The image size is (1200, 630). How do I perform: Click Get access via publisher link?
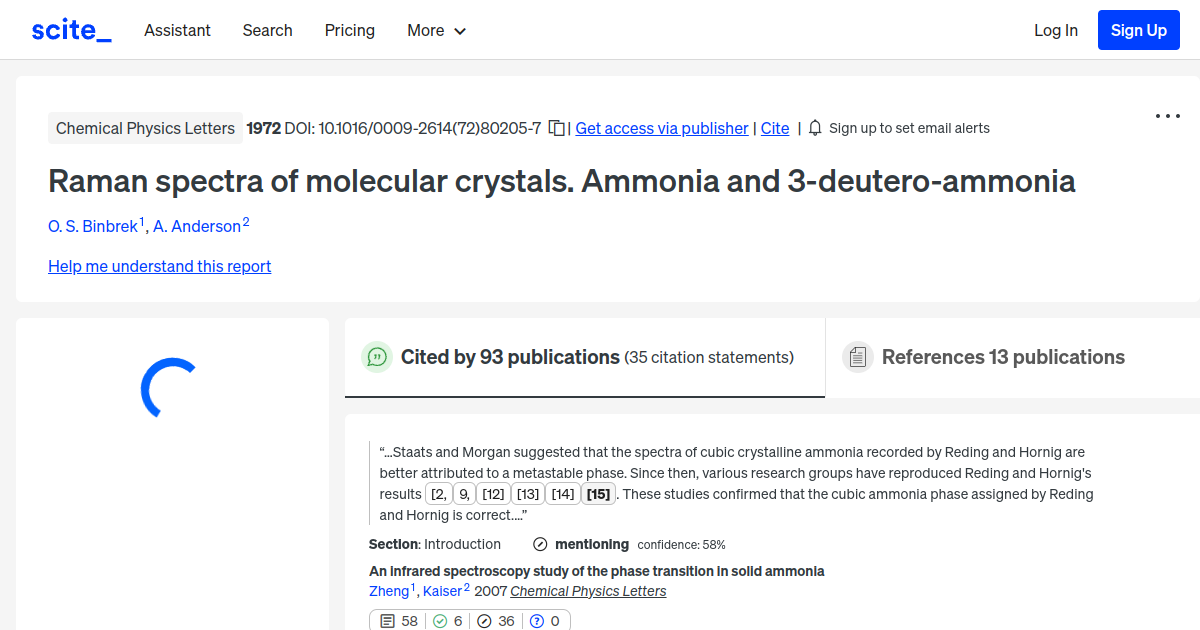(662, 128)
